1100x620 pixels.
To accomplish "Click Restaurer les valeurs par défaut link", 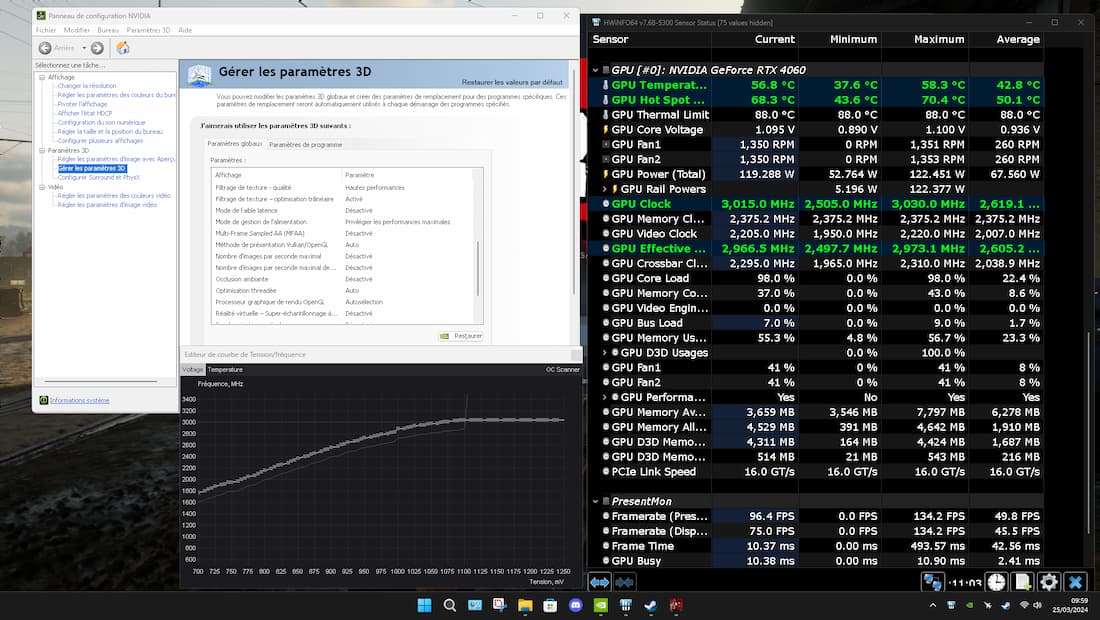I will click(512, 82).
